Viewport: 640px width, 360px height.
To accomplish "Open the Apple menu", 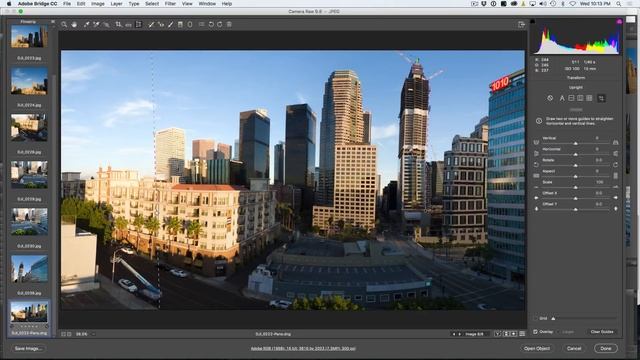I will tap(9, 4).
